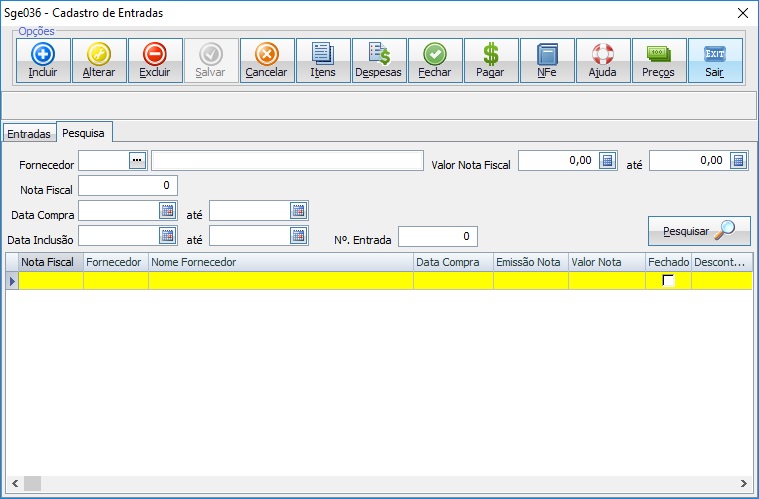
Task: Click the Cancelar orange X icon
Action: [x=267, y=54]
